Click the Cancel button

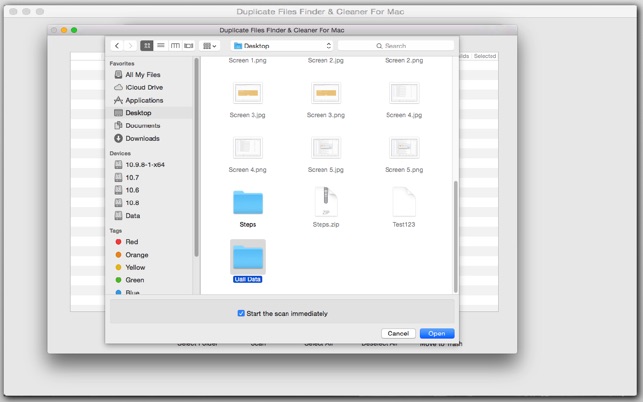(398, 333)
